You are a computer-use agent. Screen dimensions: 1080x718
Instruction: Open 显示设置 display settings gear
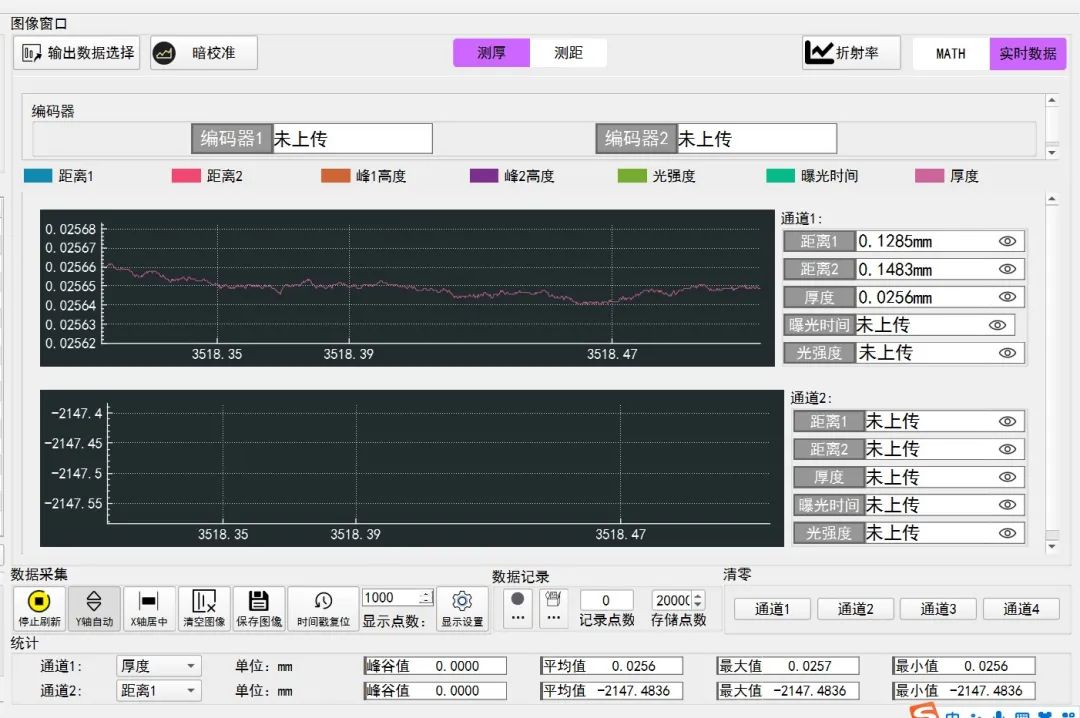pyautogui.click(x=462, y=608)
